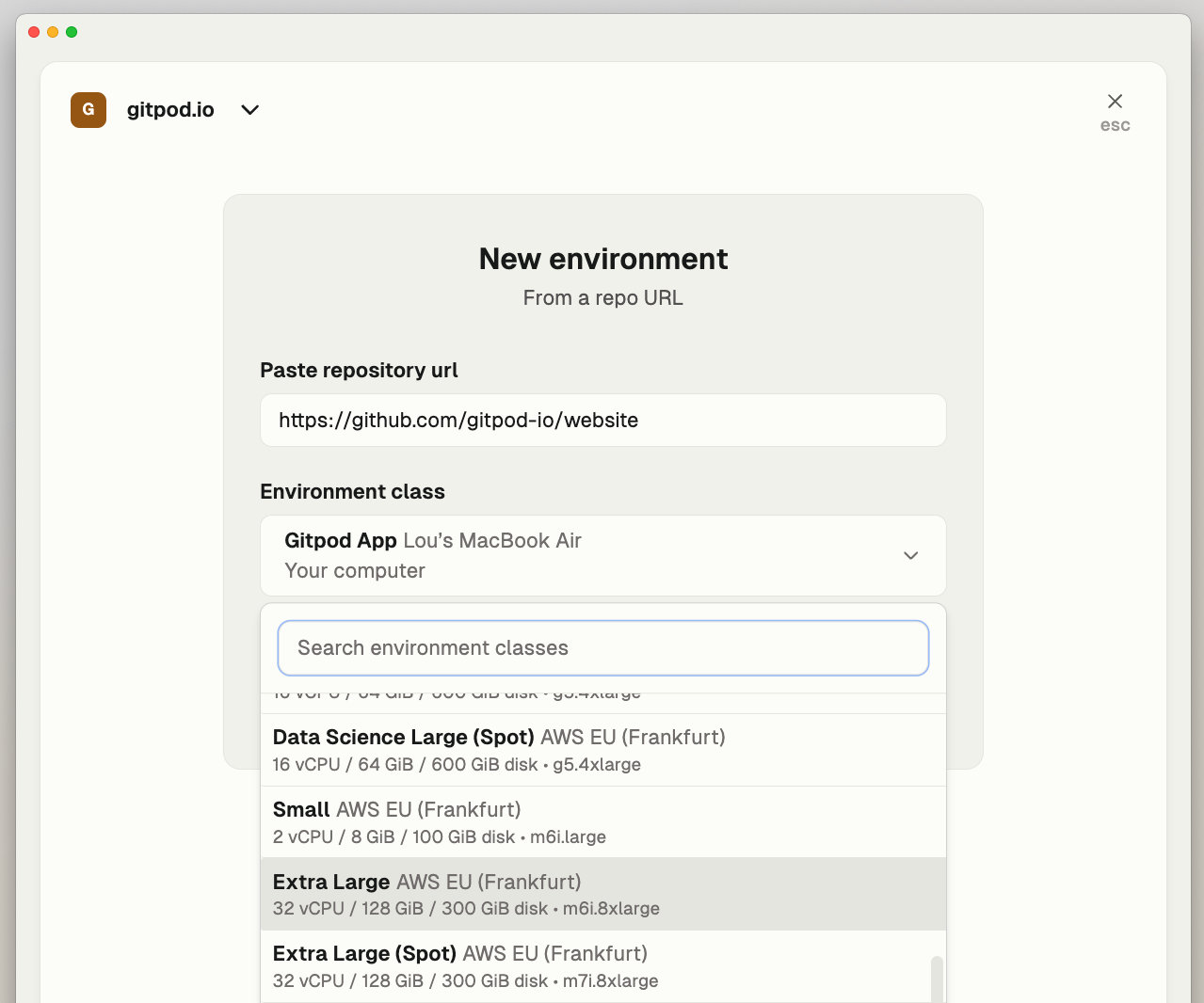Click the Paste repository url label
Viewport: 1204px width, 1003px height.
point(359,371)
